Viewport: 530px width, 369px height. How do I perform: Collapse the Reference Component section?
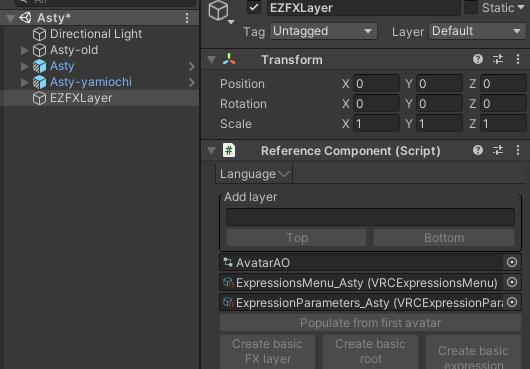click(212, 151)
